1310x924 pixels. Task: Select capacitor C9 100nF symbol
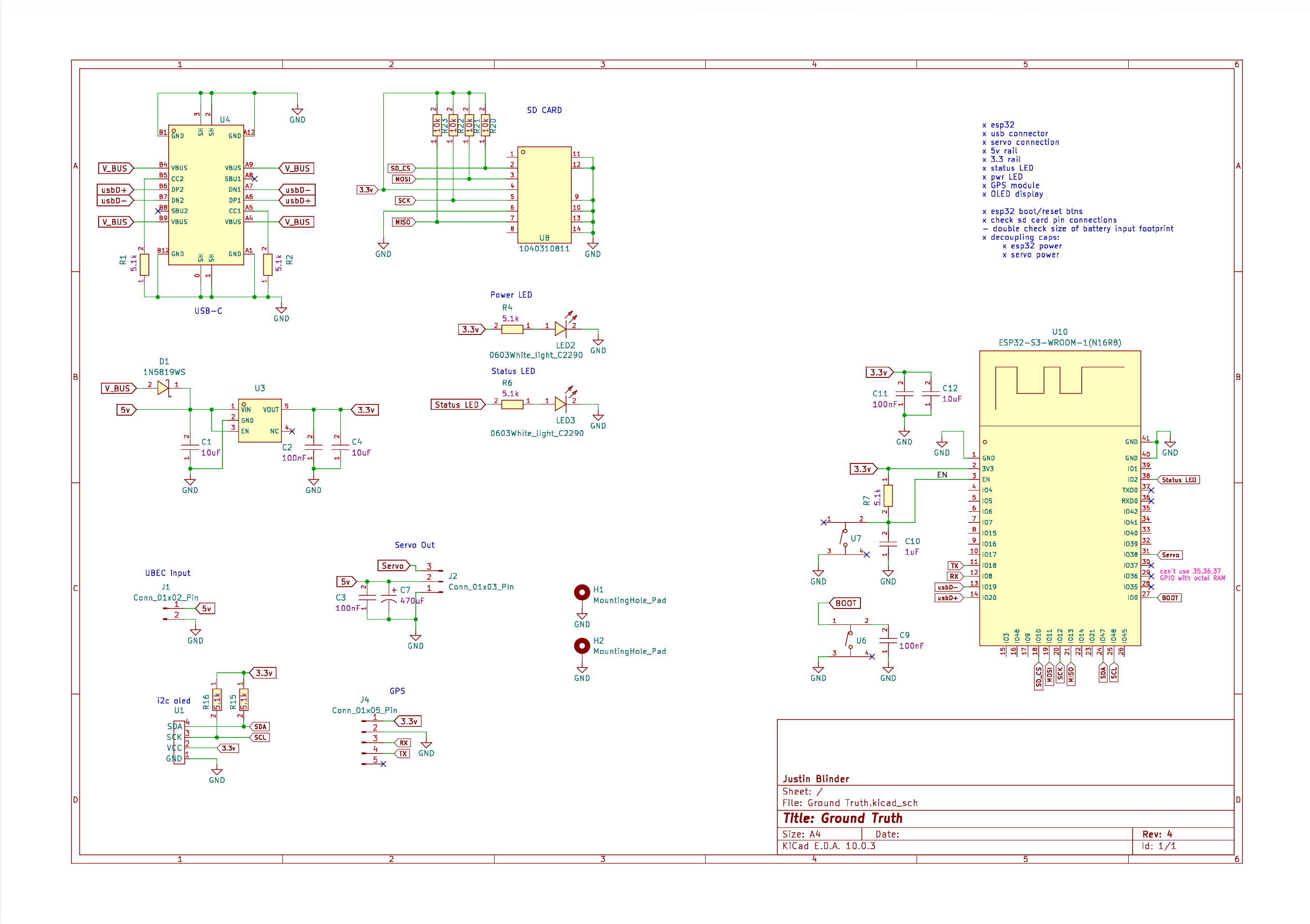888,640
